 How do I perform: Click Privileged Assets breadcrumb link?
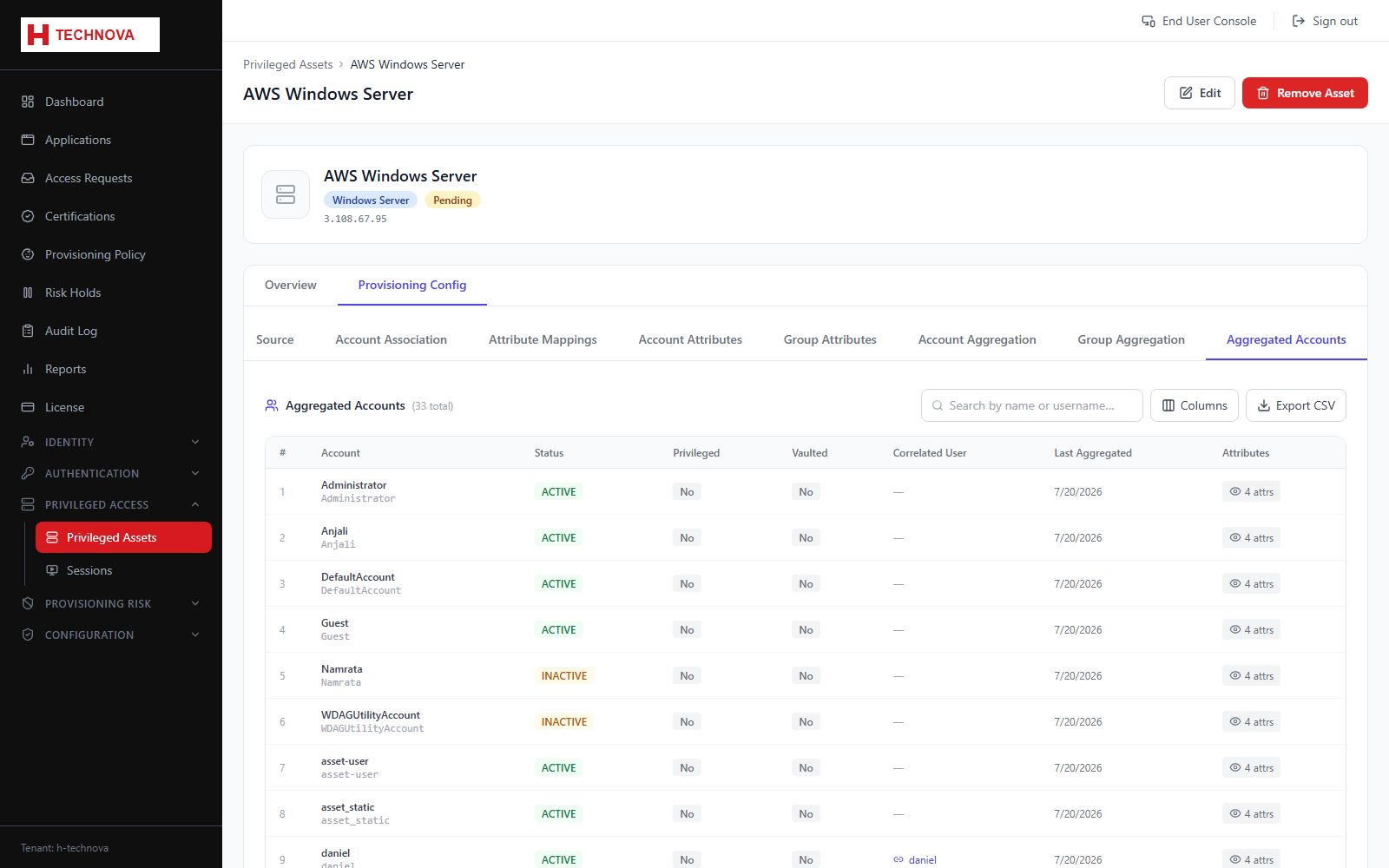288,64
